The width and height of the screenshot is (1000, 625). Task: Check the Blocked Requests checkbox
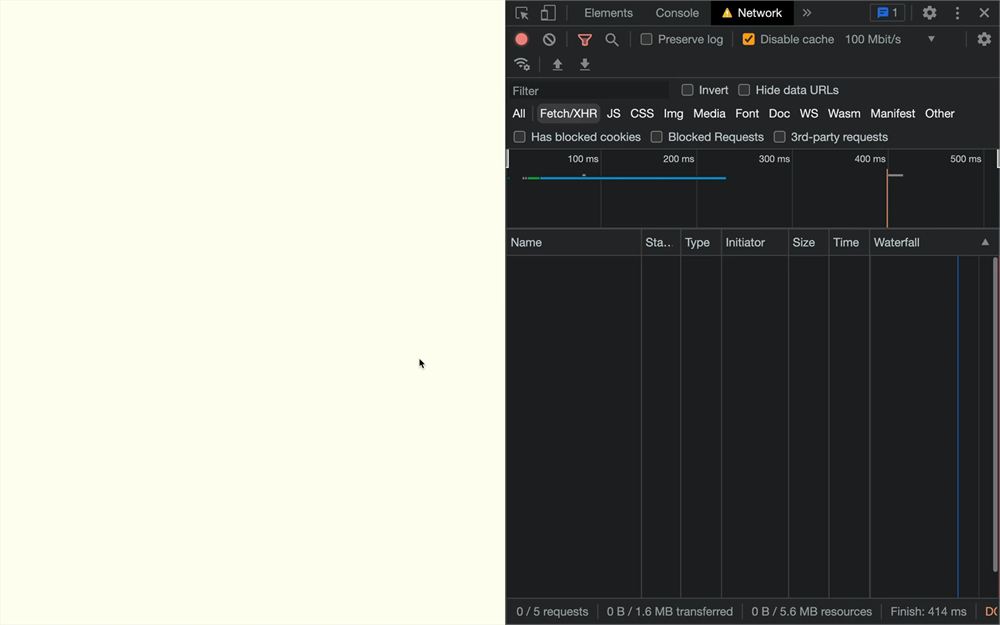click(657, 137)
